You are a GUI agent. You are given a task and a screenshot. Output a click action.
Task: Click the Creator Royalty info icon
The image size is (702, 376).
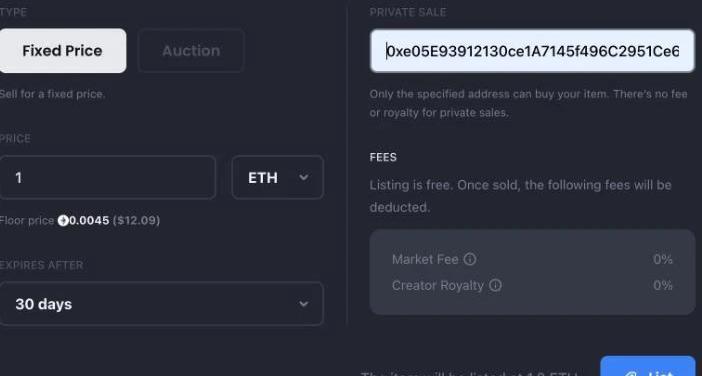coord(495,285)
